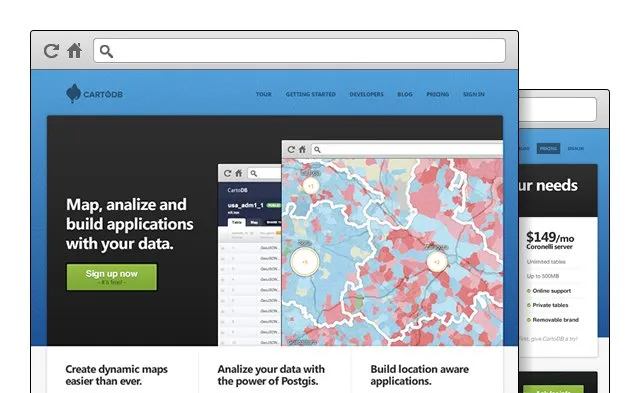The width and height of the screenshot is (640, 393).
Task: Click the Table tab in the embedded table window
Action: coord(237,222)
